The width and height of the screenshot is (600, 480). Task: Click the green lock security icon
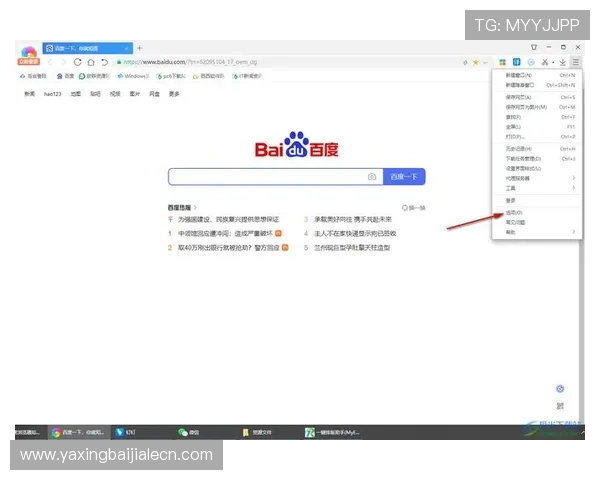(x=119, y=62)
